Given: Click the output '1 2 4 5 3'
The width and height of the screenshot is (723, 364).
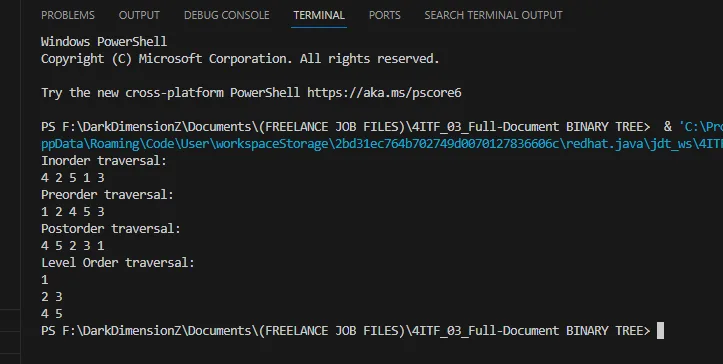Looking at the screenshot, I should [x=73, y=212].
